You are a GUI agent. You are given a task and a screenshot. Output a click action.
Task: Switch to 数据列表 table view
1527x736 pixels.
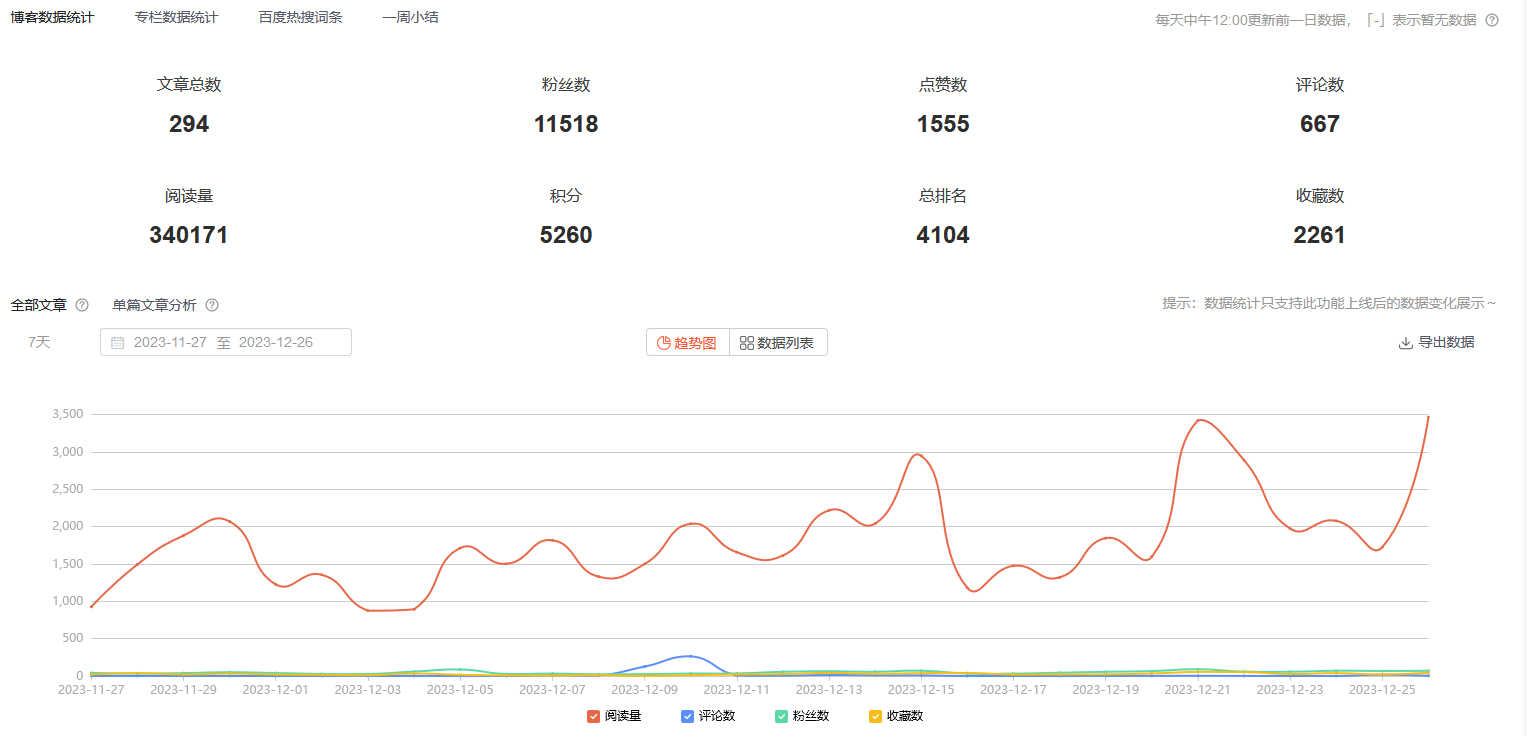pyautogui.click(x=778, y=342)
